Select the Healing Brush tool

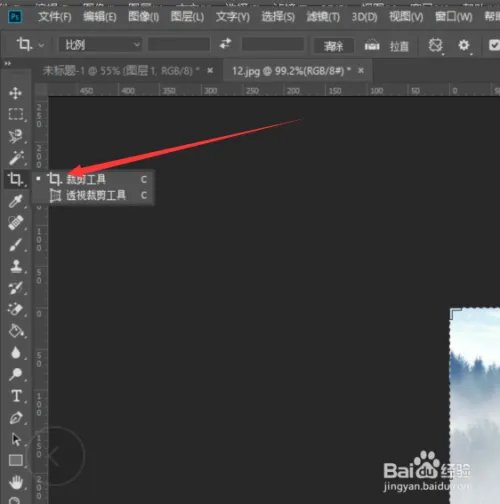[x=15, y=223]
